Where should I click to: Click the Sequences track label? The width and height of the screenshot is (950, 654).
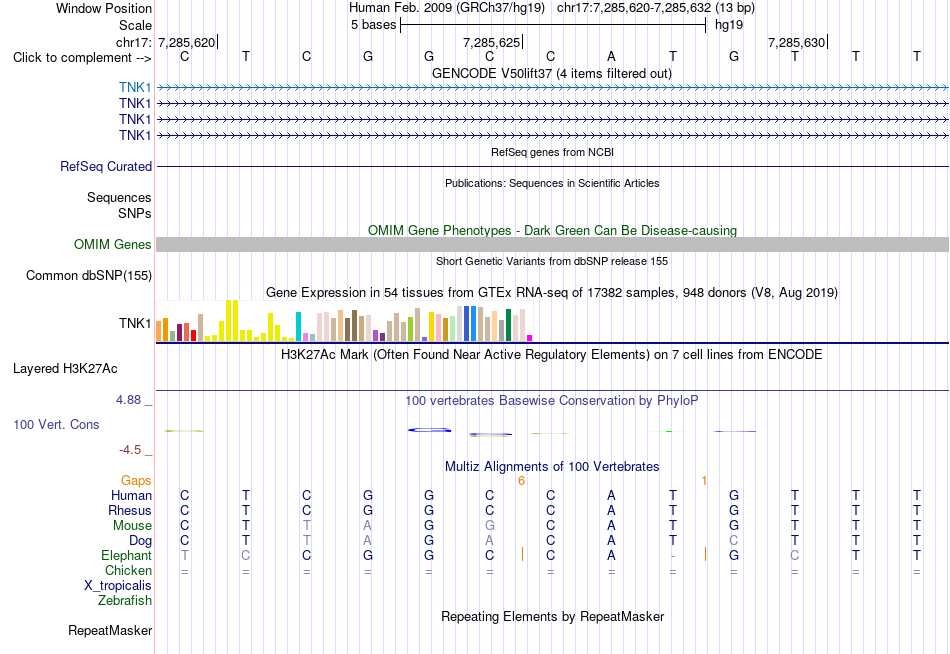coord(119,198)
